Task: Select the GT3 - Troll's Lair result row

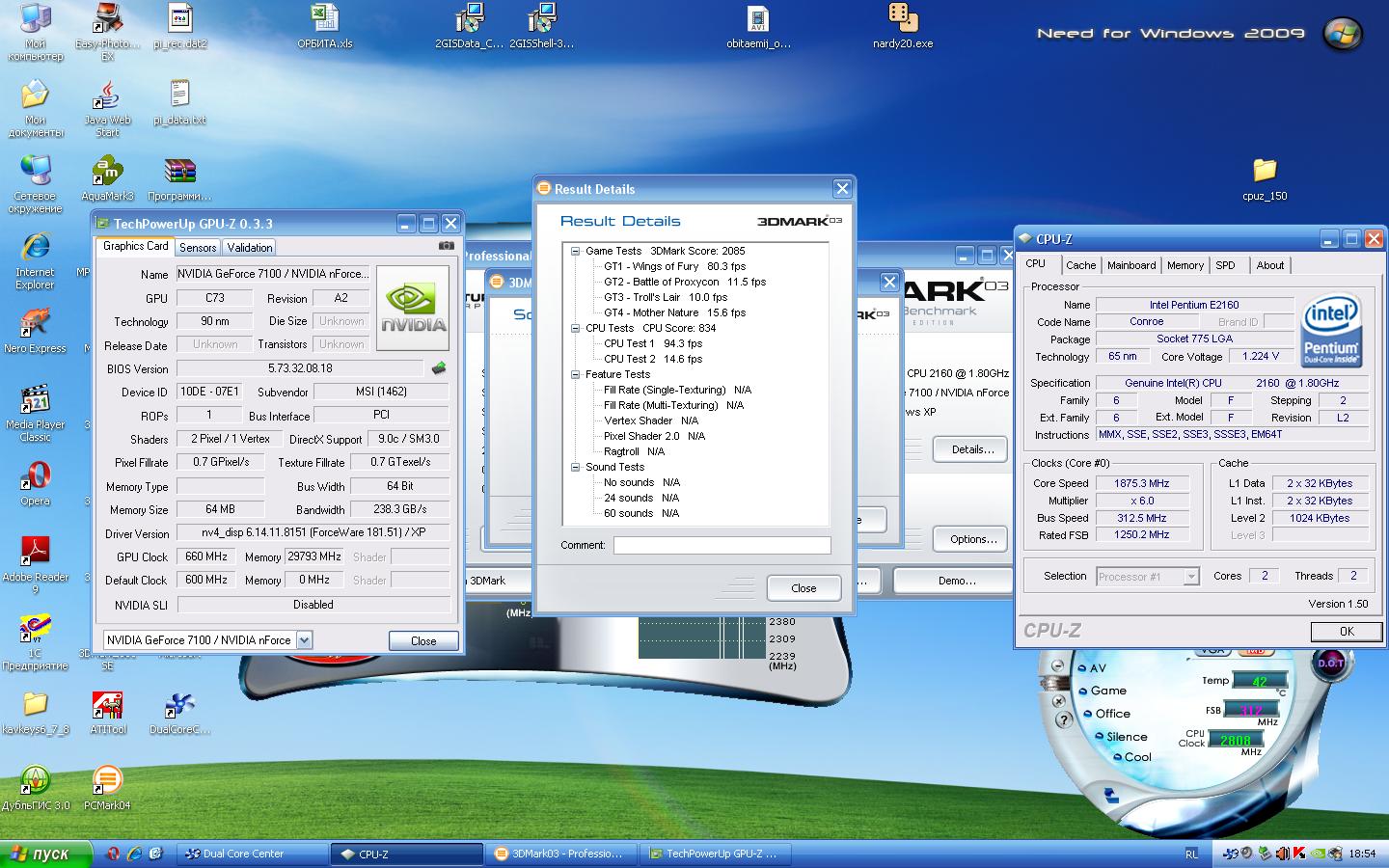Action: tap(665, 297)
